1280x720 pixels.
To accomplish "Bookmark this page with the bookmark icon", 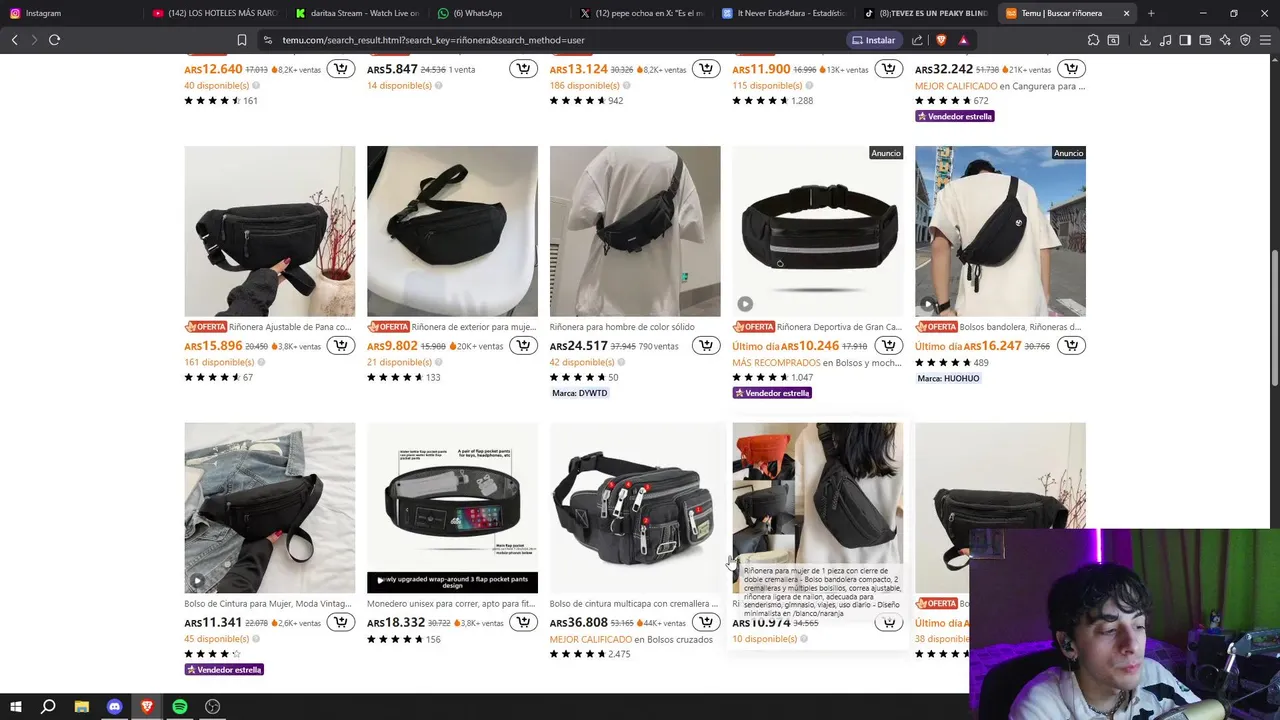I will coord(242,40).
